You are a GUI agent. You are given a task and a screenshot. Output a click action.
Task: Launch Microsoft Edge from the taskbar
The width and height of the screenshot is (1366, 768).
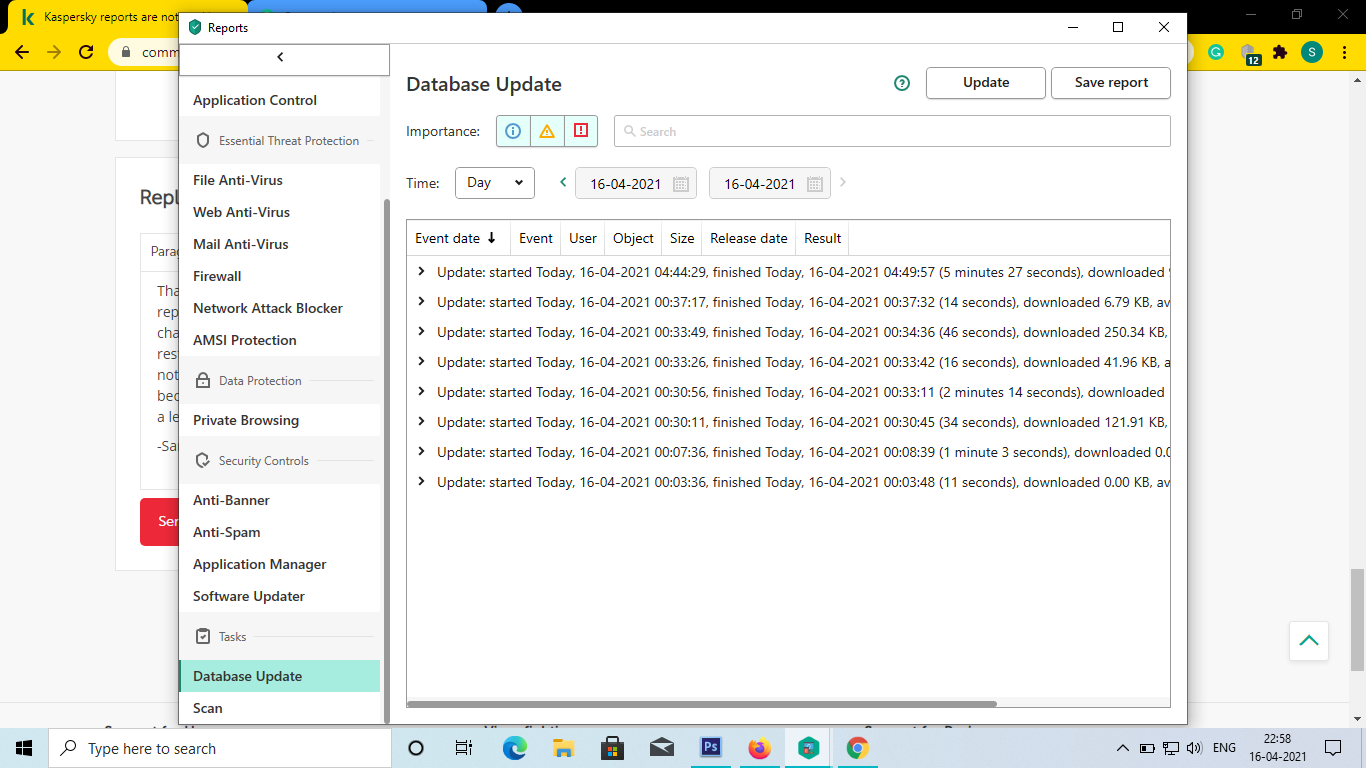point(514,748)
